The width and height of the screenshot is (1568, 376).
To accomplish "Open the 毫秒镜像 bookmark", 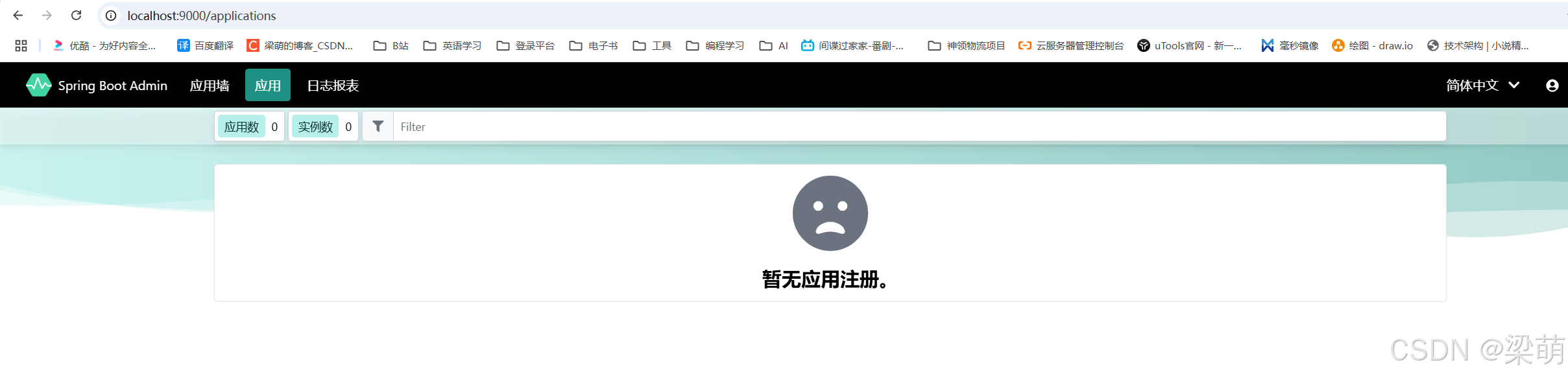I will click(1290, 45).
